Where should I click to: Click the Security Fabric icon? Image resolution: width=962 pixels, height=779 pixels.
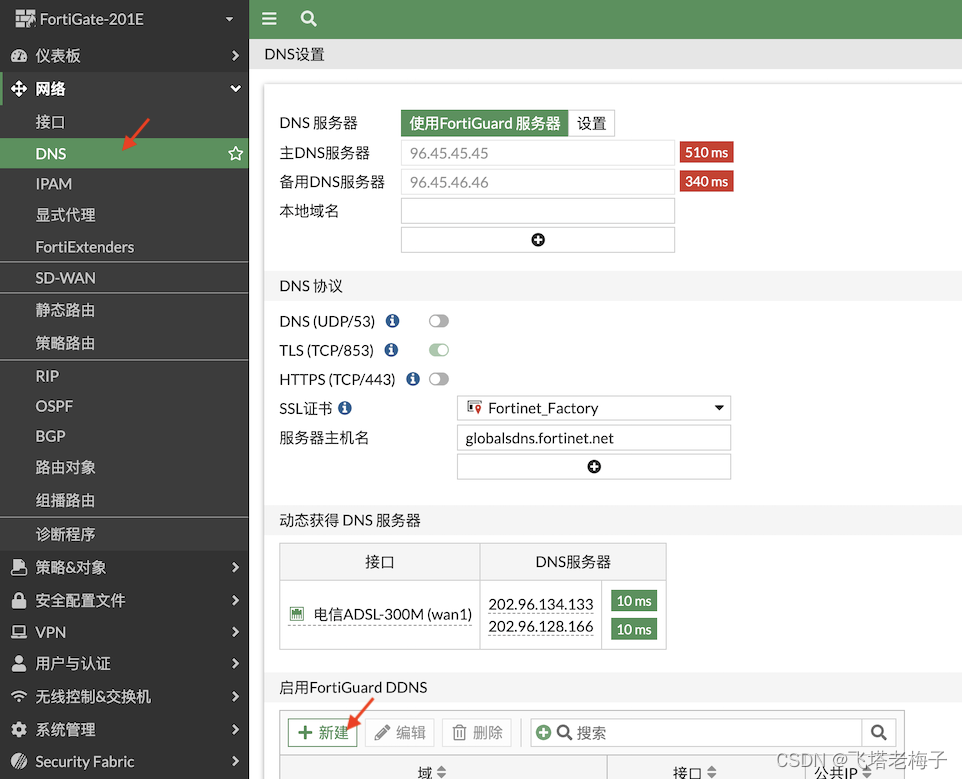coord(19,761)
